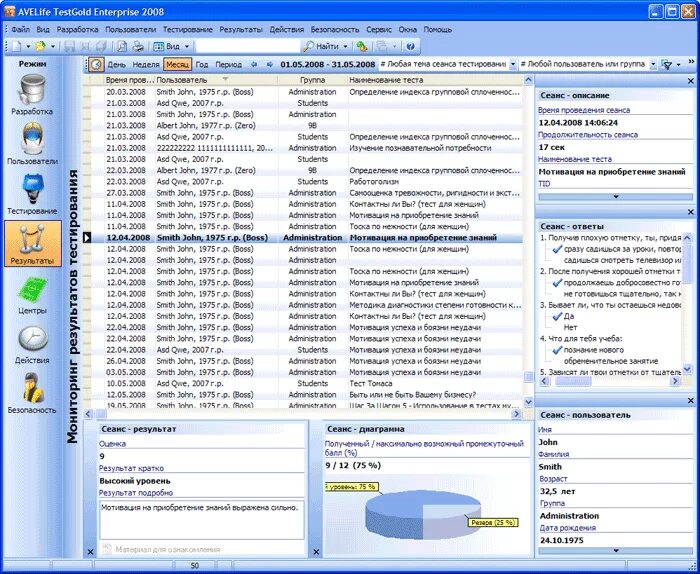Sort by Пользователь column header
The height and width of the screenshot is (574, 700).
216,80
